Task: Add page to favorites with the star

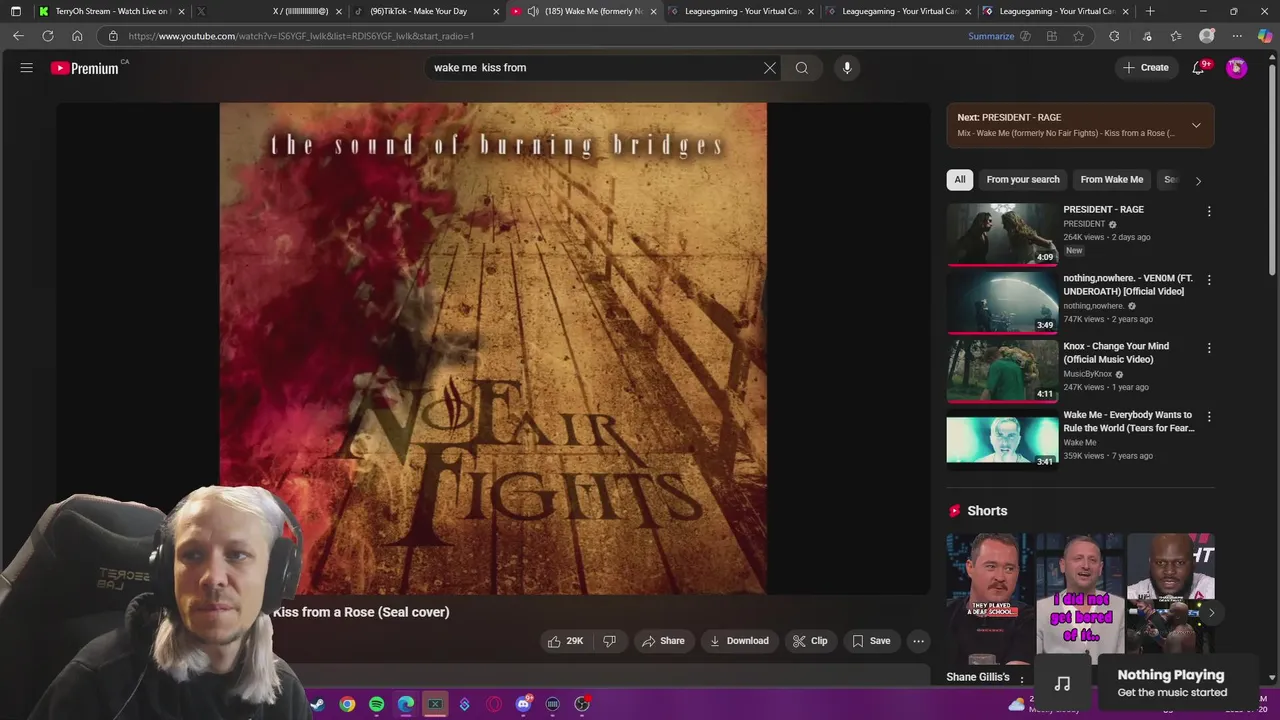Action: pyautogui.click(x=1078, y=36)
